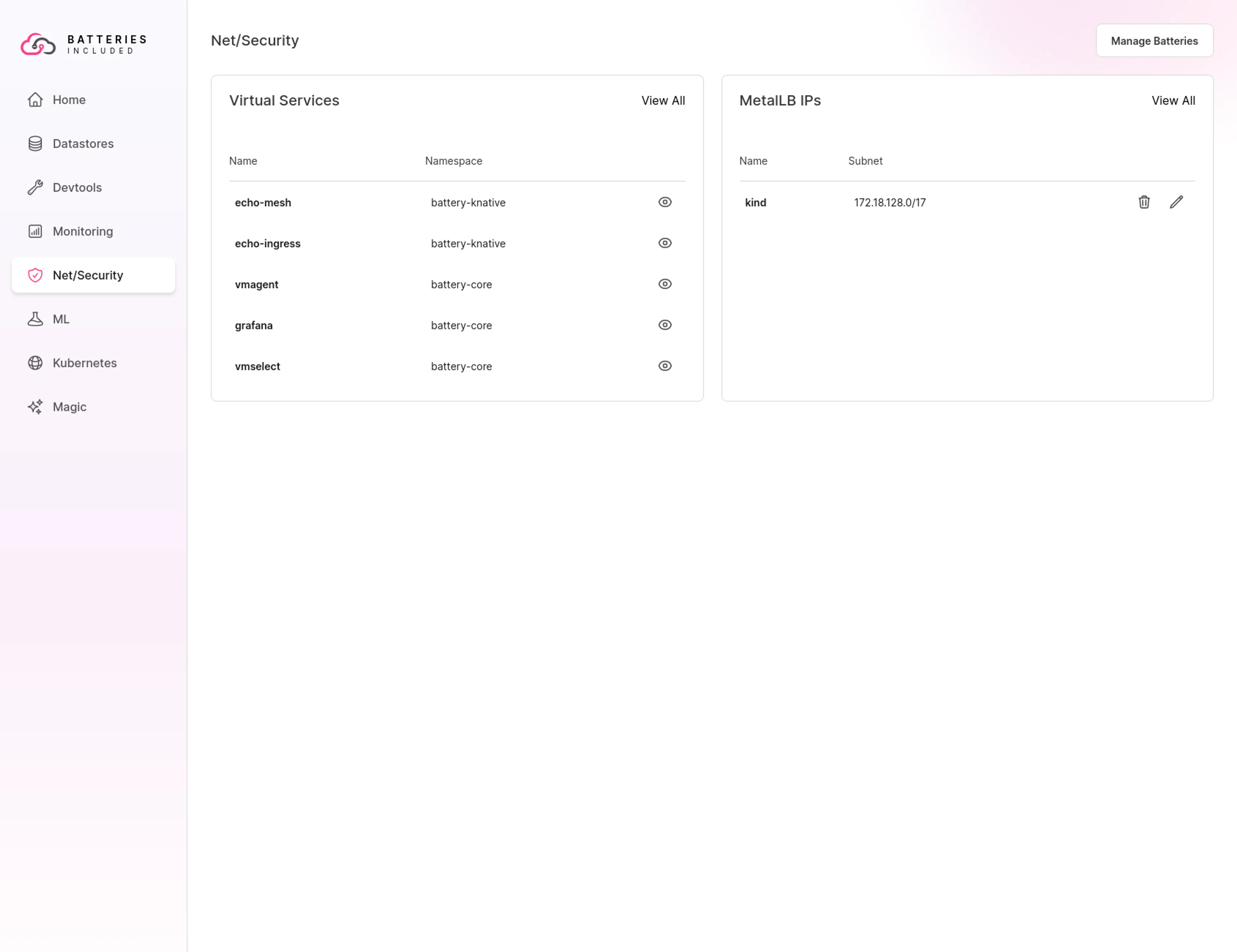This screenshot has height=952, width=1237.
Task: Select the vmagent service row
Action: coord(256,285)
